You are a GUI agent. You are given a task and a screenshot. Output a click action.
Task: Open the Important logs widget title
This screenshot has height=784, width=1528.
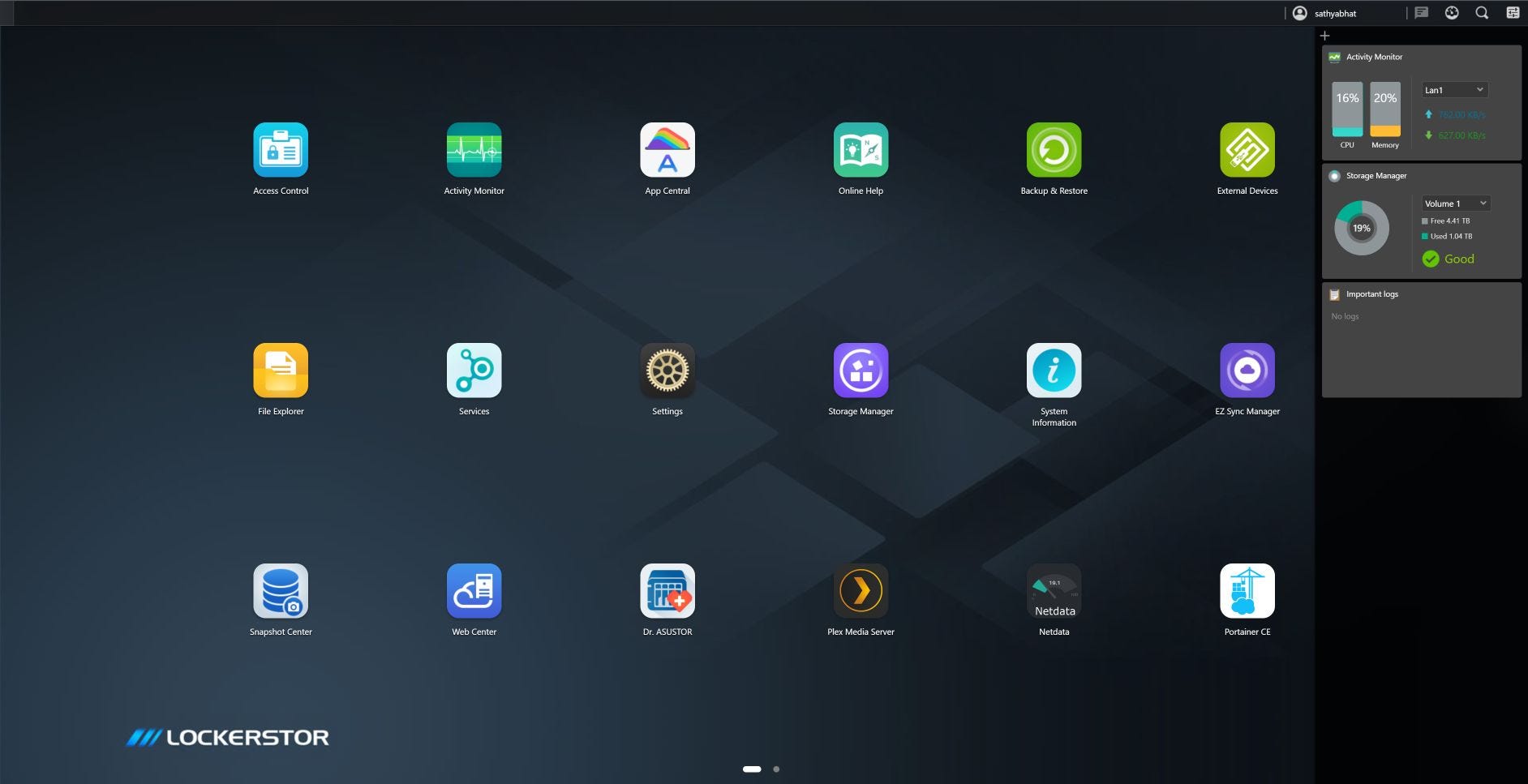[x=1372, y=294]
